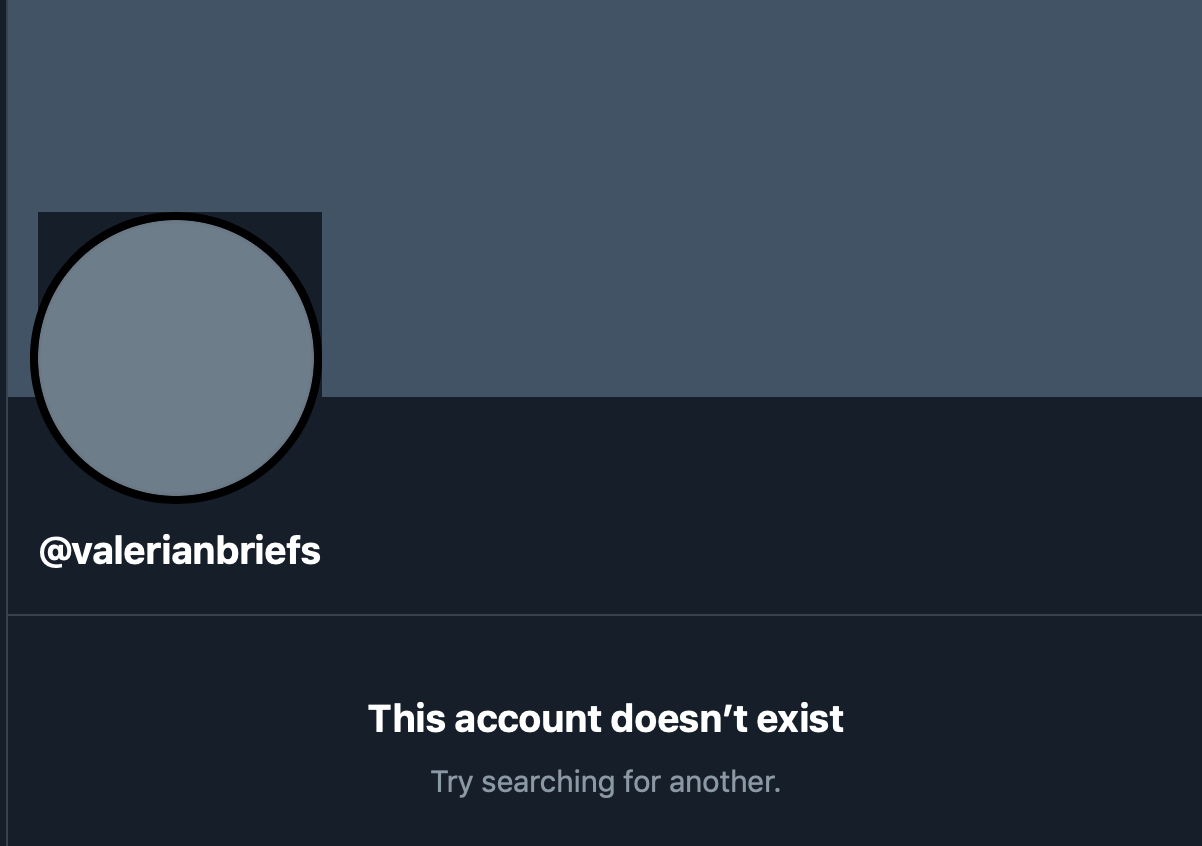Click the "This account doesn't exist" heading
This screenshot has width=1202, height=846.
[606, 719]
